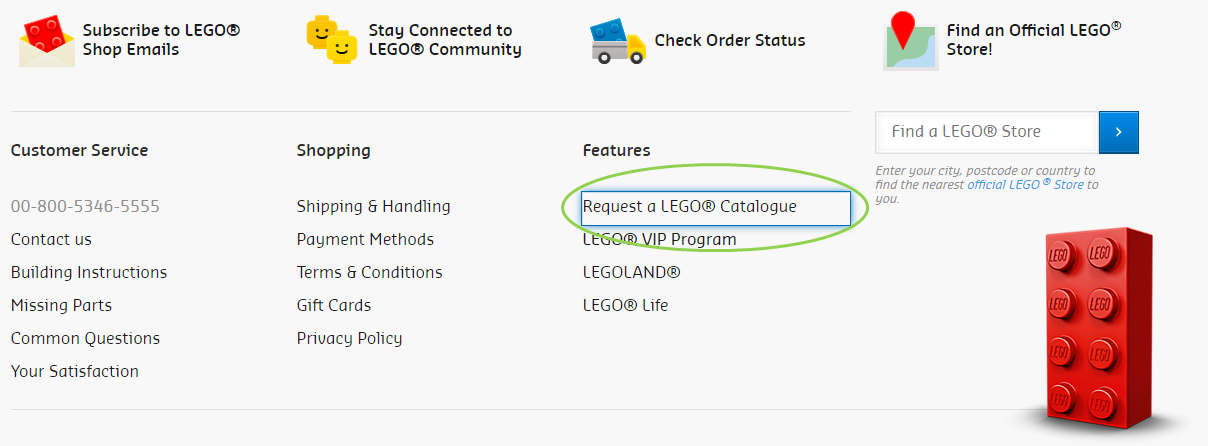Screen dimensions: 1208x446
Task: Go to Building Instructions
Action: [89, 273]
